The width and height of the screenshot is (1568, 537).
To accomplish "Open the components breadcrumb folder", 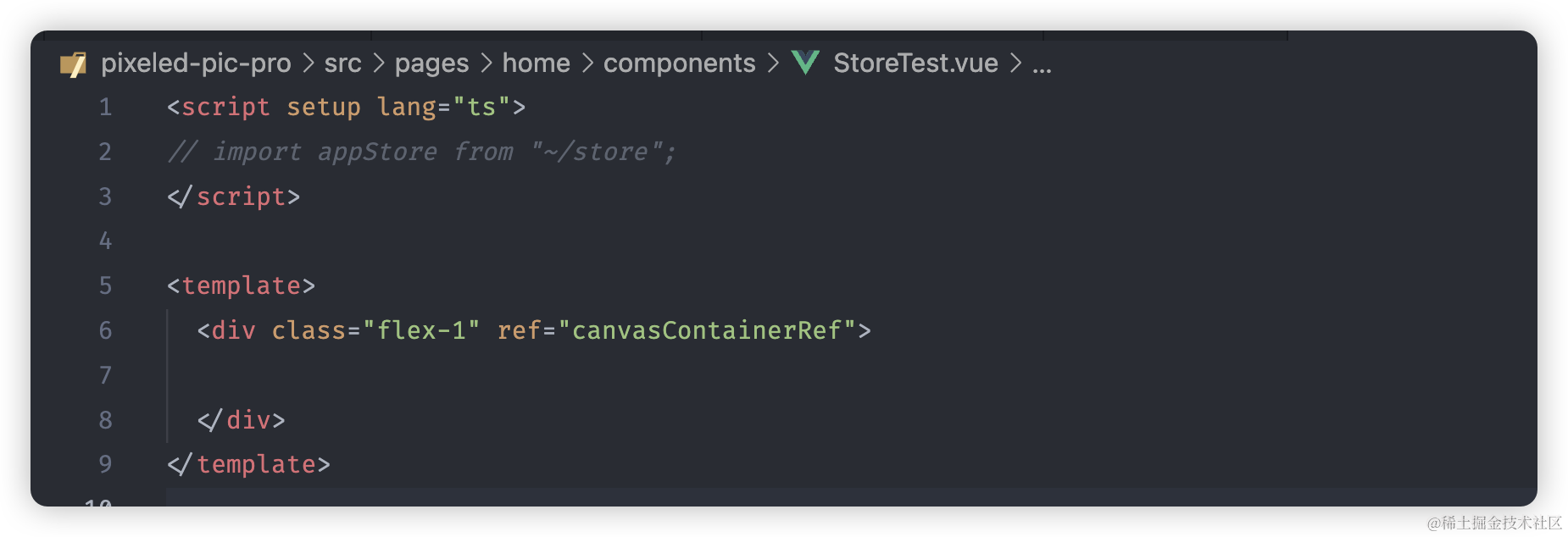I will [679, 64].
